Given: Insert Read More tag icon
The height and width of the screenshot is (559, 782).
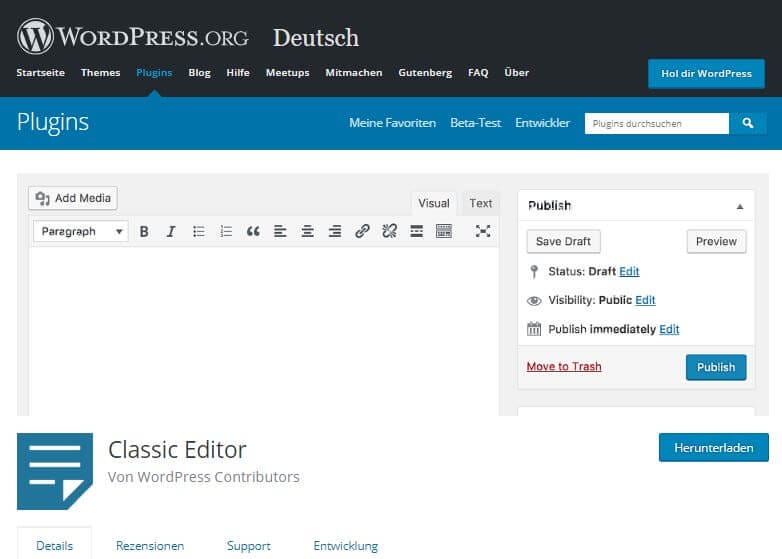Looking at the screenshot, I should pos(416,231).
